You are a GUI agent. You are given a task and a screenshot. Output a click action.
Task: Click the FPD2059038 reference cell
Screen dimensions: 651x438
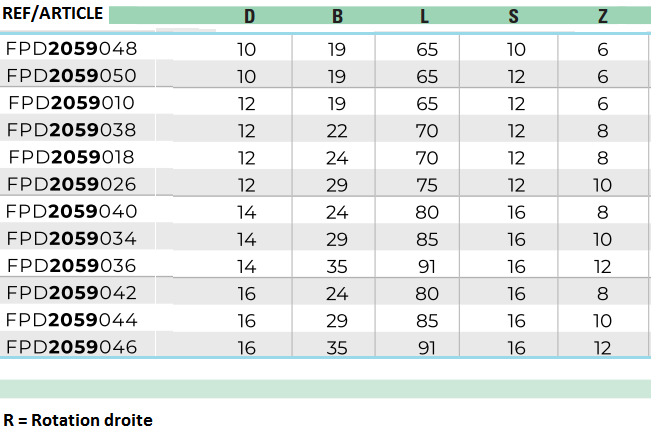[71, 130]
